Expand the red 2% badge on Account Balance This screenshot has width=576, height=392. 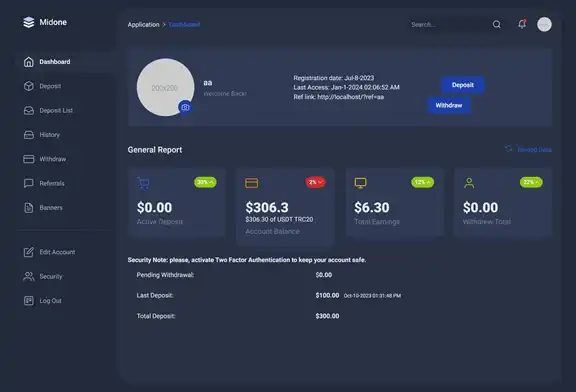tap(316, 182)
